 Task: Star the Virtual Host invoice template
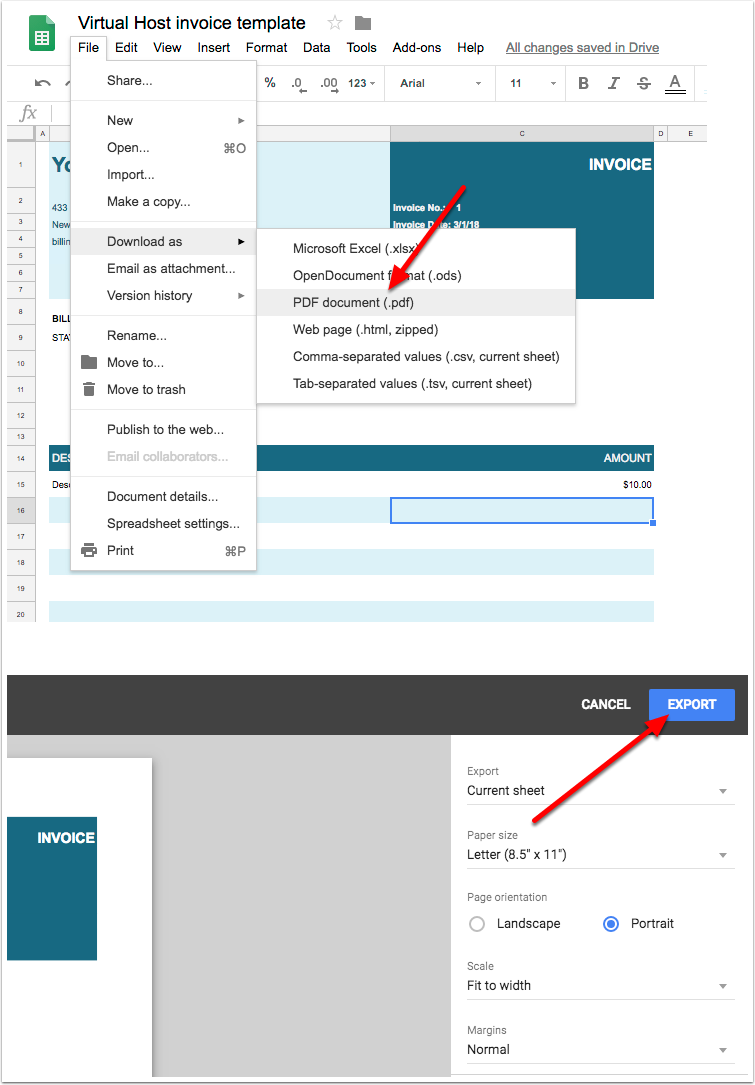335,23
